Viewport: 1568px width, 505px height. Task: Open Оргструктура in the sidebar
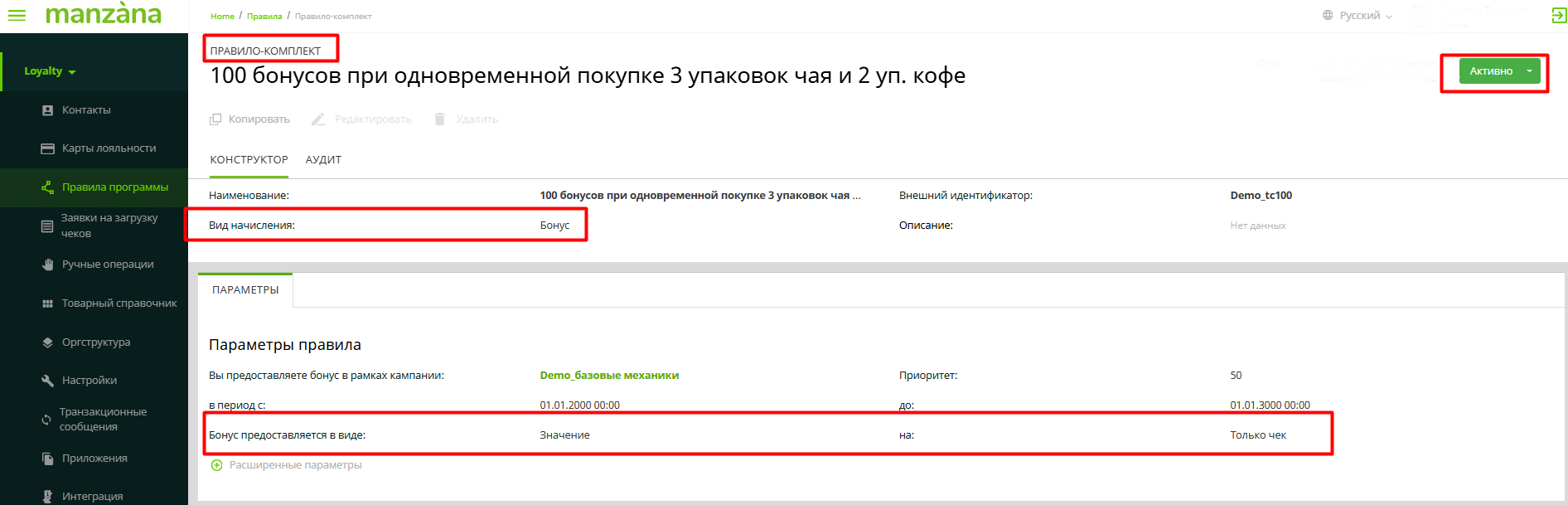click(x=96, y=342)
